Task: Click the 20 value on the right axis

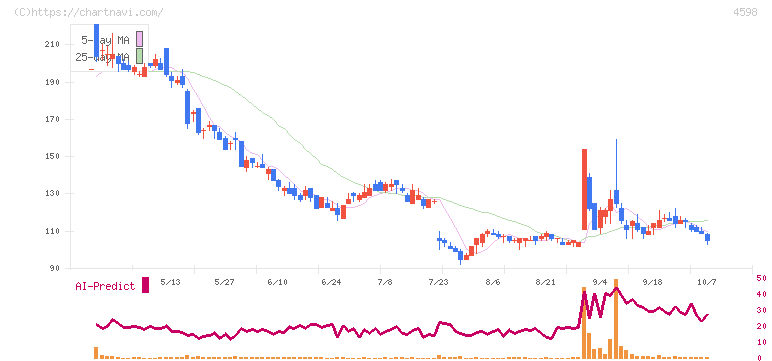Action: point(761,327)
